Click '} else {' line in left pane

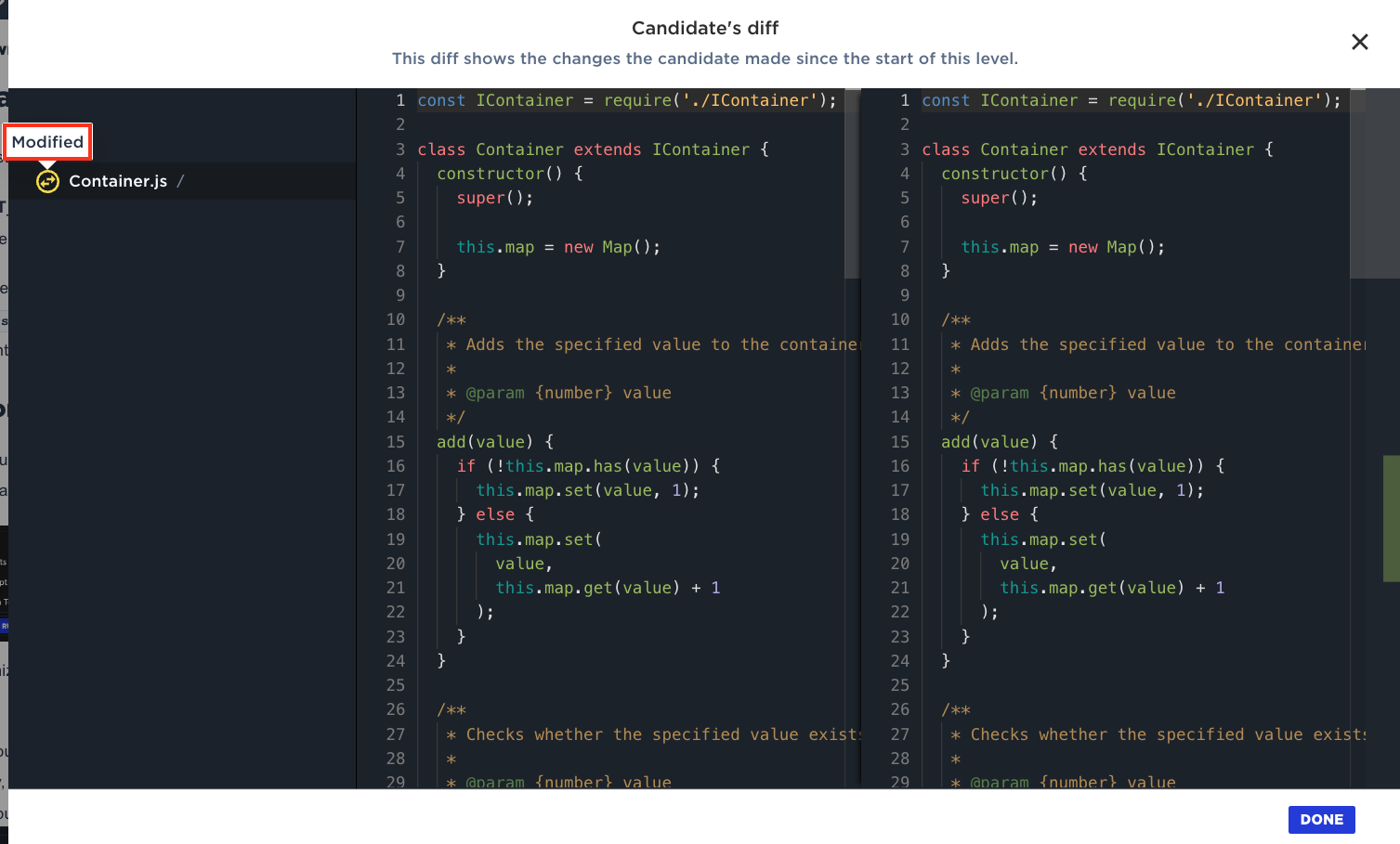495,514
